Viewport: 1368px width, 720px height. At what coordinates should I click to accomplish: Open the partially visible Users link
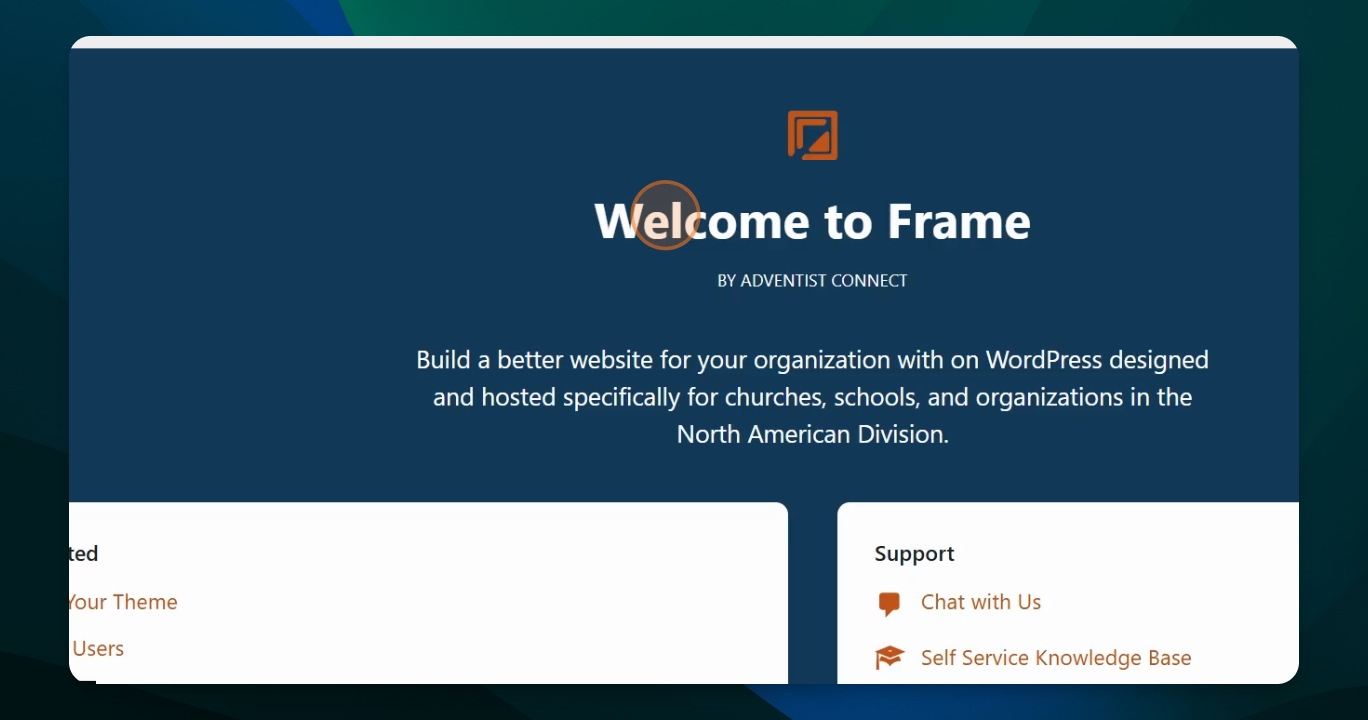pos(97,648)
